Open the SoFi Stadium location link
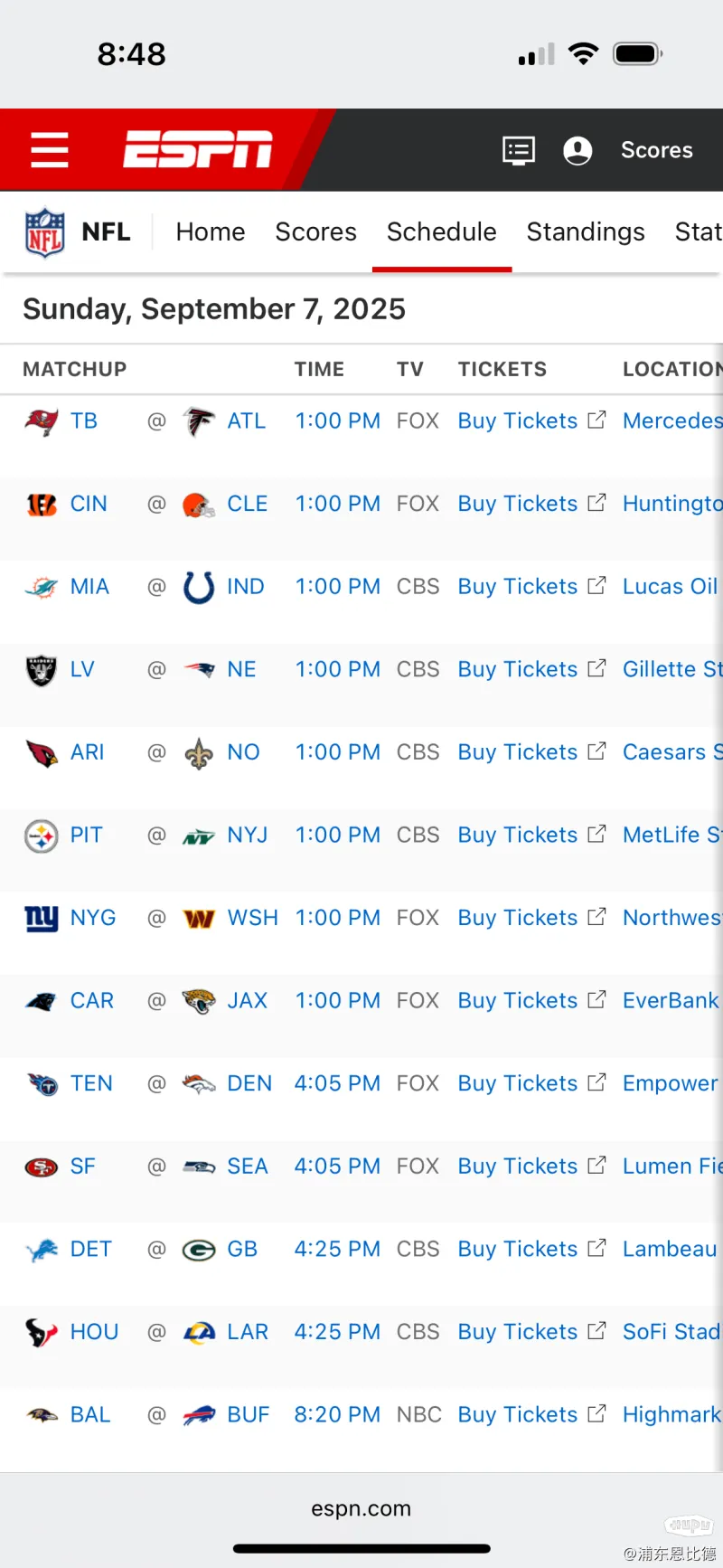Image resolution: width=723 pixels, height=1568 pixels. click(x=671, y=1331)
